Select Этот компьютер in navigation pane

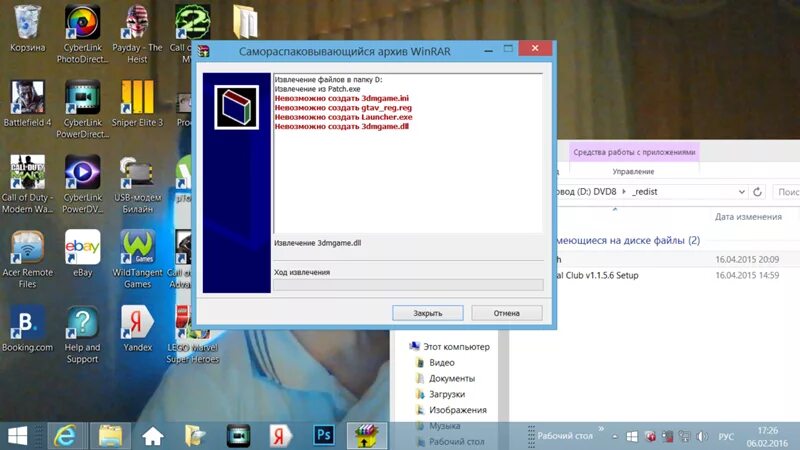[x=450, y=346]
